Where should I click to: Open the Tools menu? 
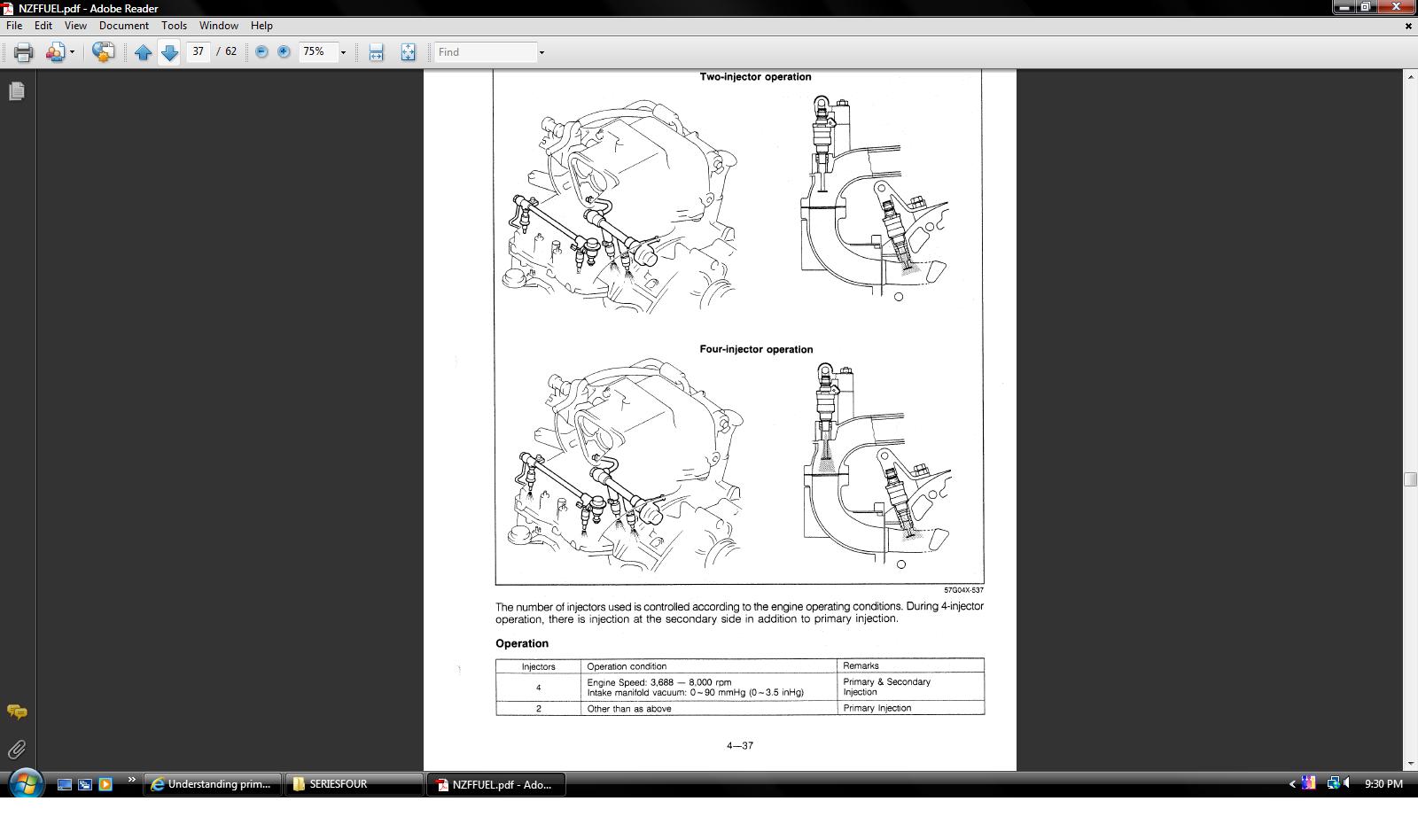point(174,26)
